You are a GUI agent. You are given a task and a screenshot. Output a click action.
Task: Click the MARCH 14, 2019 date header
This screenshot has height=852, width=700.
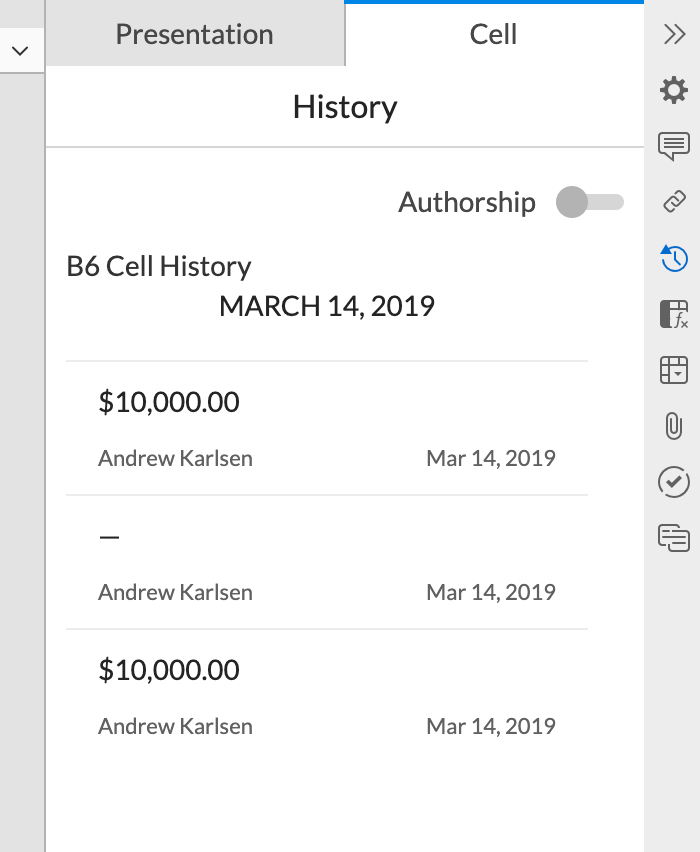click(x=326, y=306)
